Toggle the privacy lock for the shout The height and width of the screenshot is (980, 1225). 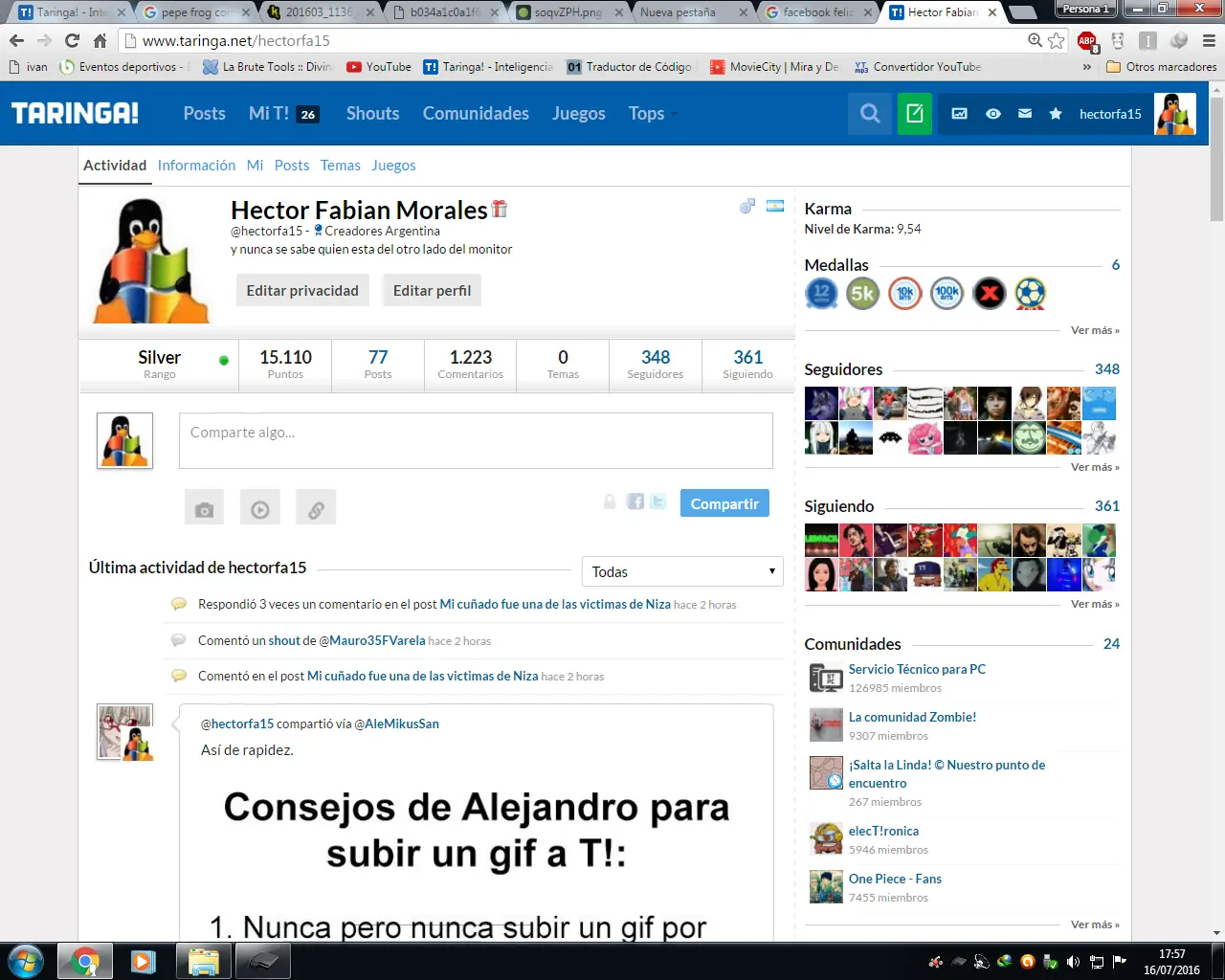(610, 501)
